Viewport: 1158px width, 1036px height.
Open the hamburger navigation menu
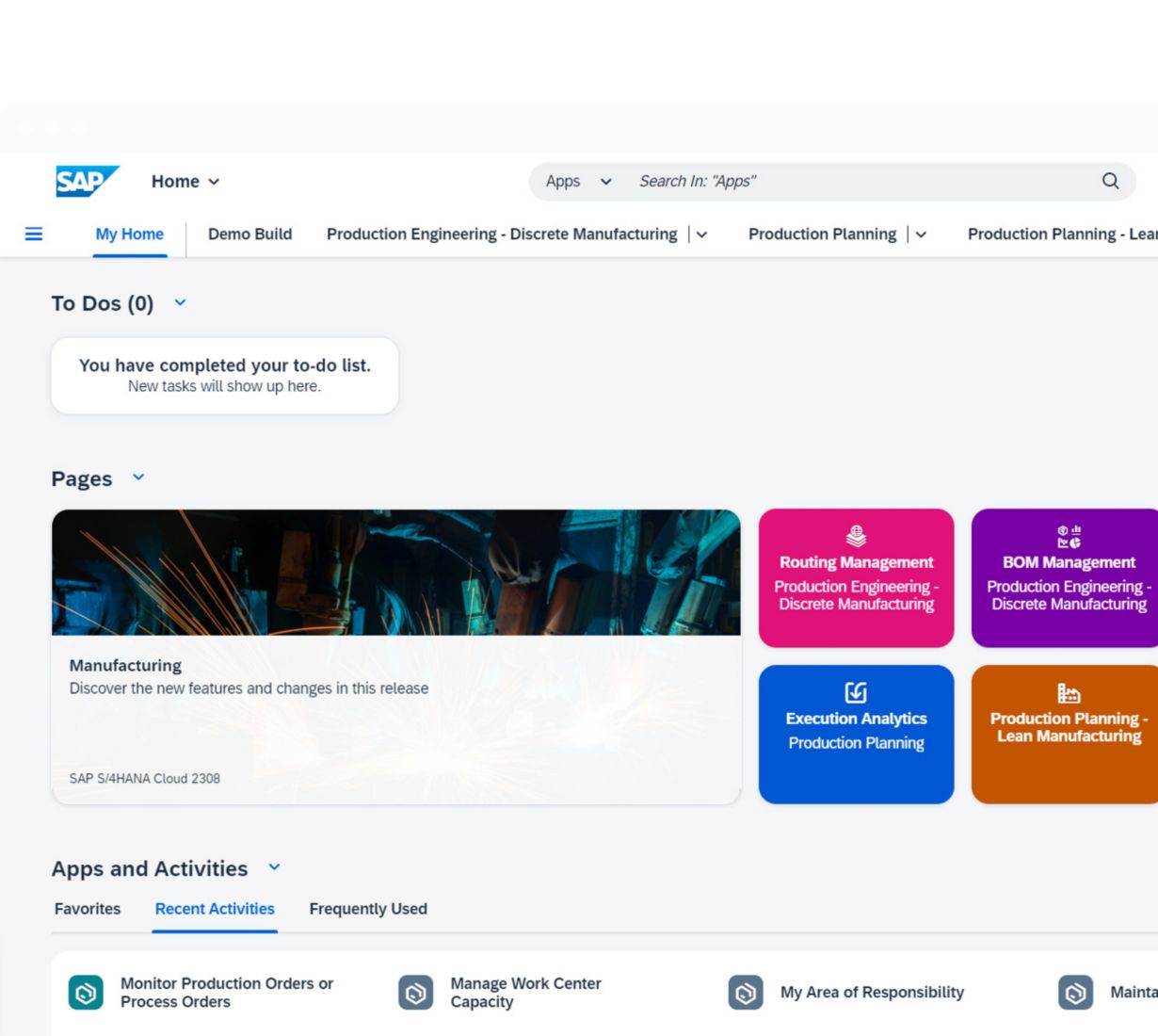click(34, 234)
